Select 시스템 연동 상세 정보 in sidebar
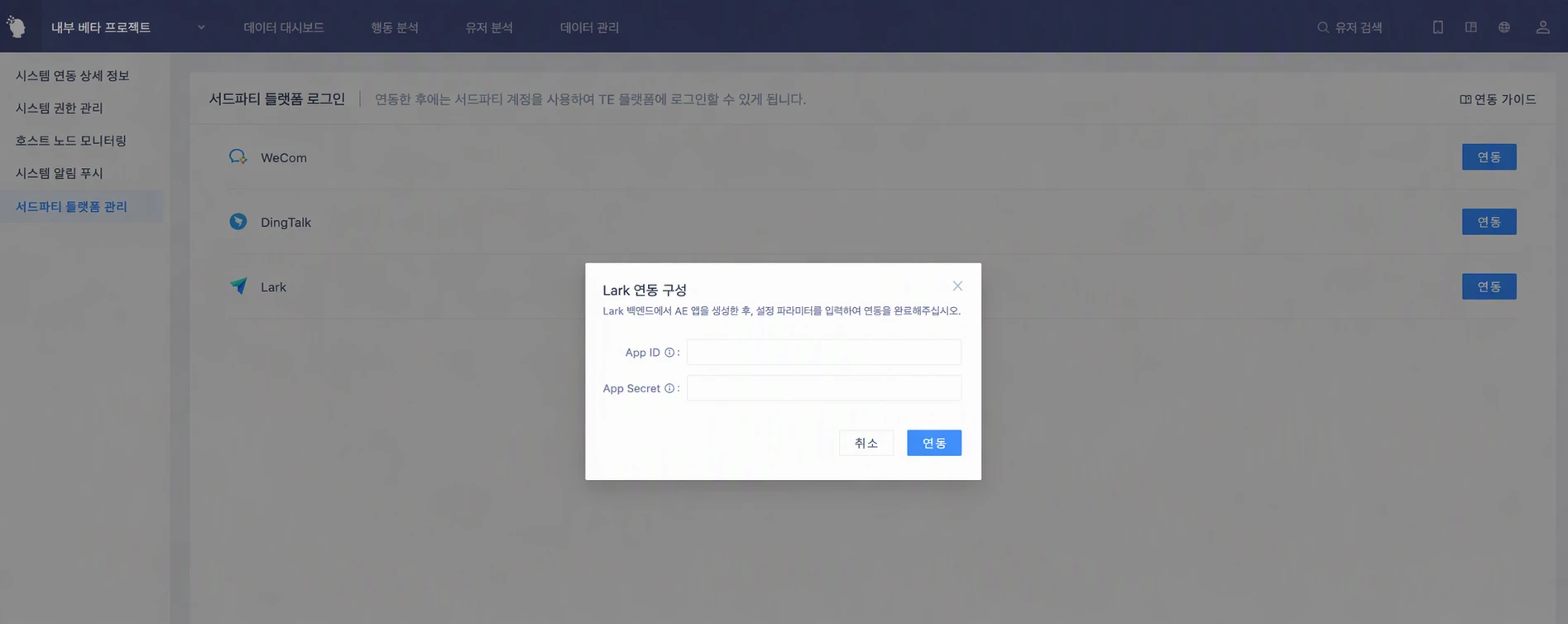The height and width of the screenshot is (624, 1568). [x=73, y=75]
